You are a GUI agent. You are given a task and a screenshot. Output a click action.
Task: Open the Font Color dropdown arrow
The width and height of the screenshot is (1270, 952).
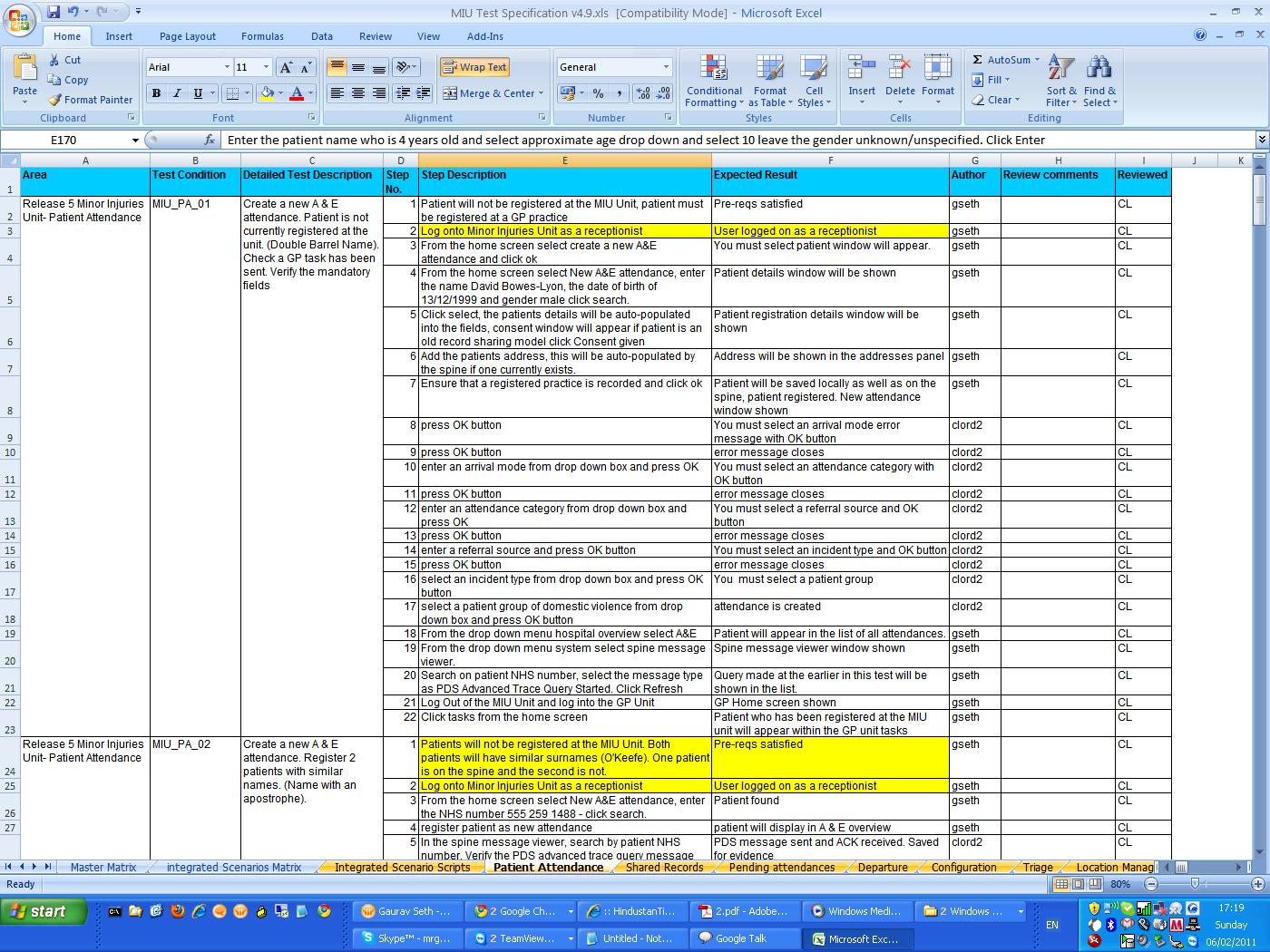click(310, 93)
